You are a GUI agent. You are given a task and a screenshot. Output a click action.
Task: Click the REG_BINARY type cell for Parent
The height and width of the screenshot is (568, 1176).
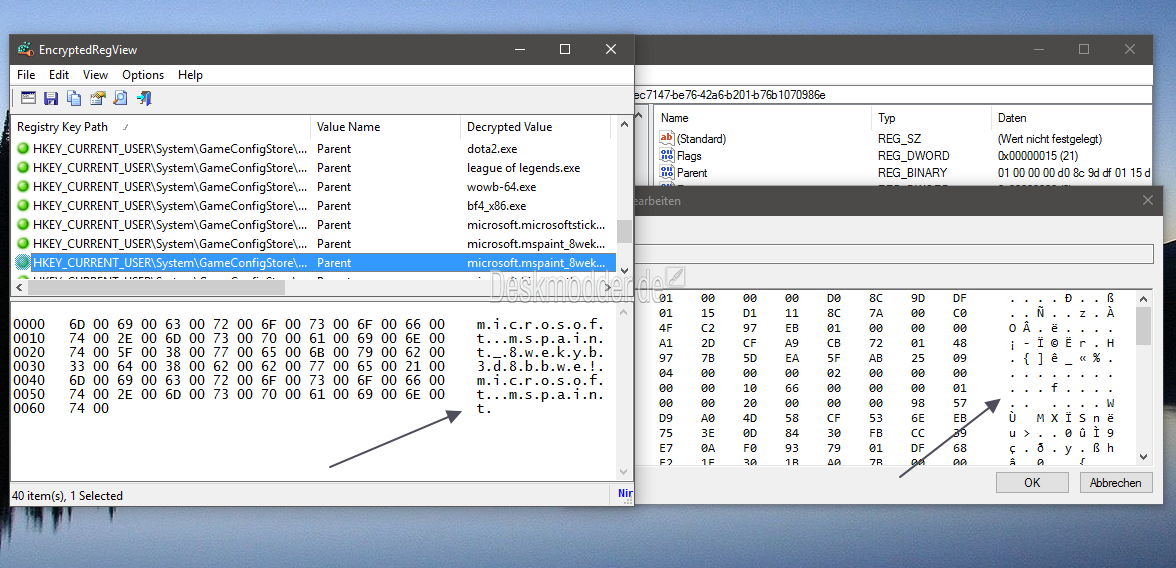tap(912, 173)
